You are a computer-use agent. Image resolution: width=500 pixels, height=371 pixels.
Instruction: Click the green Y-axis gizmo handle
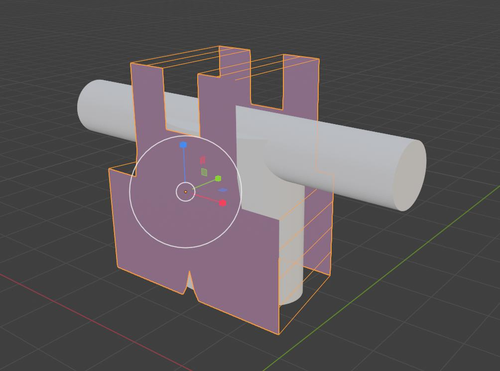tap(218, 178)
